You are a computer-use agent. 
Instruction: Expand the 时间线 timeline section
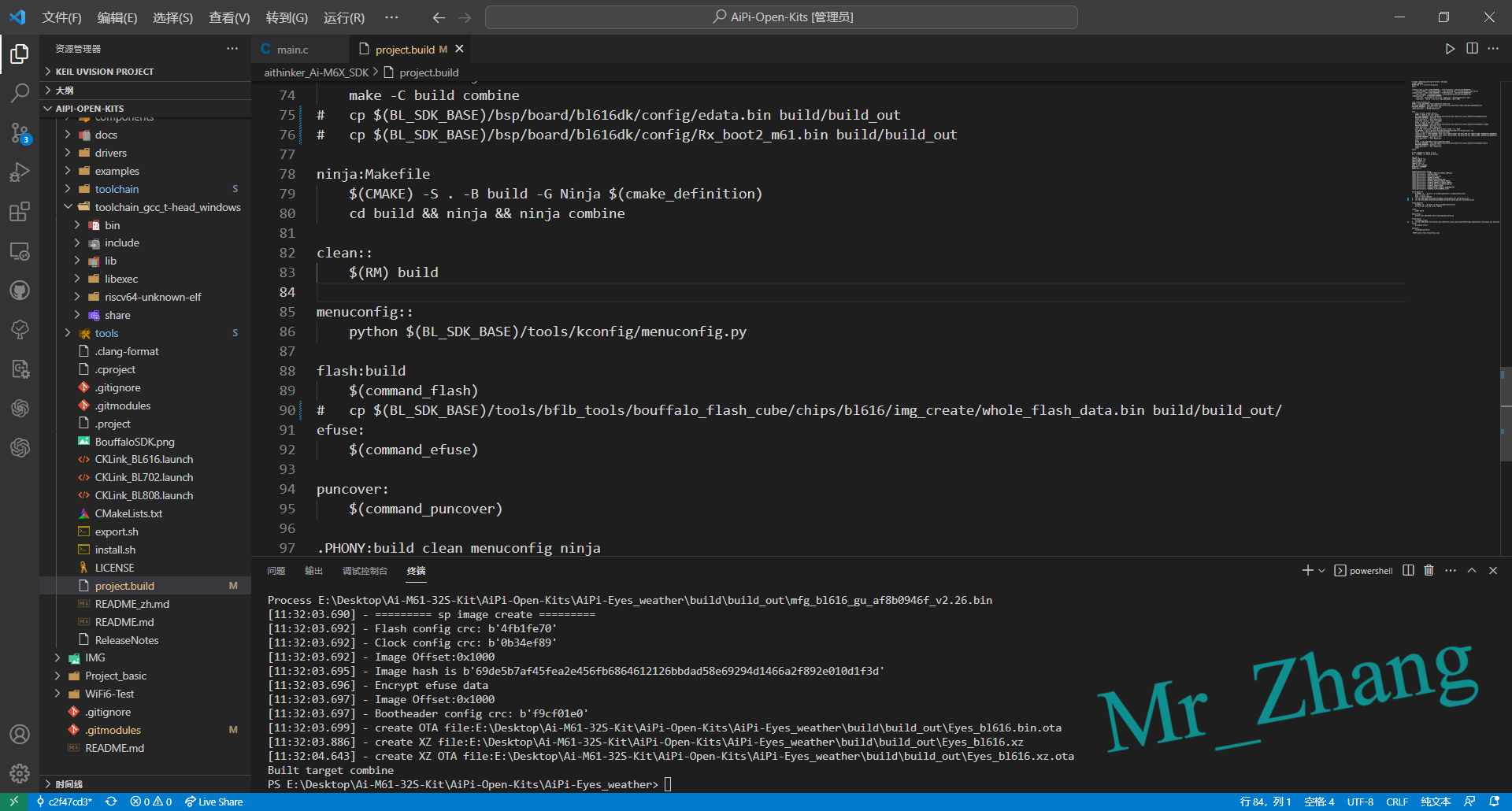(146, 784)
